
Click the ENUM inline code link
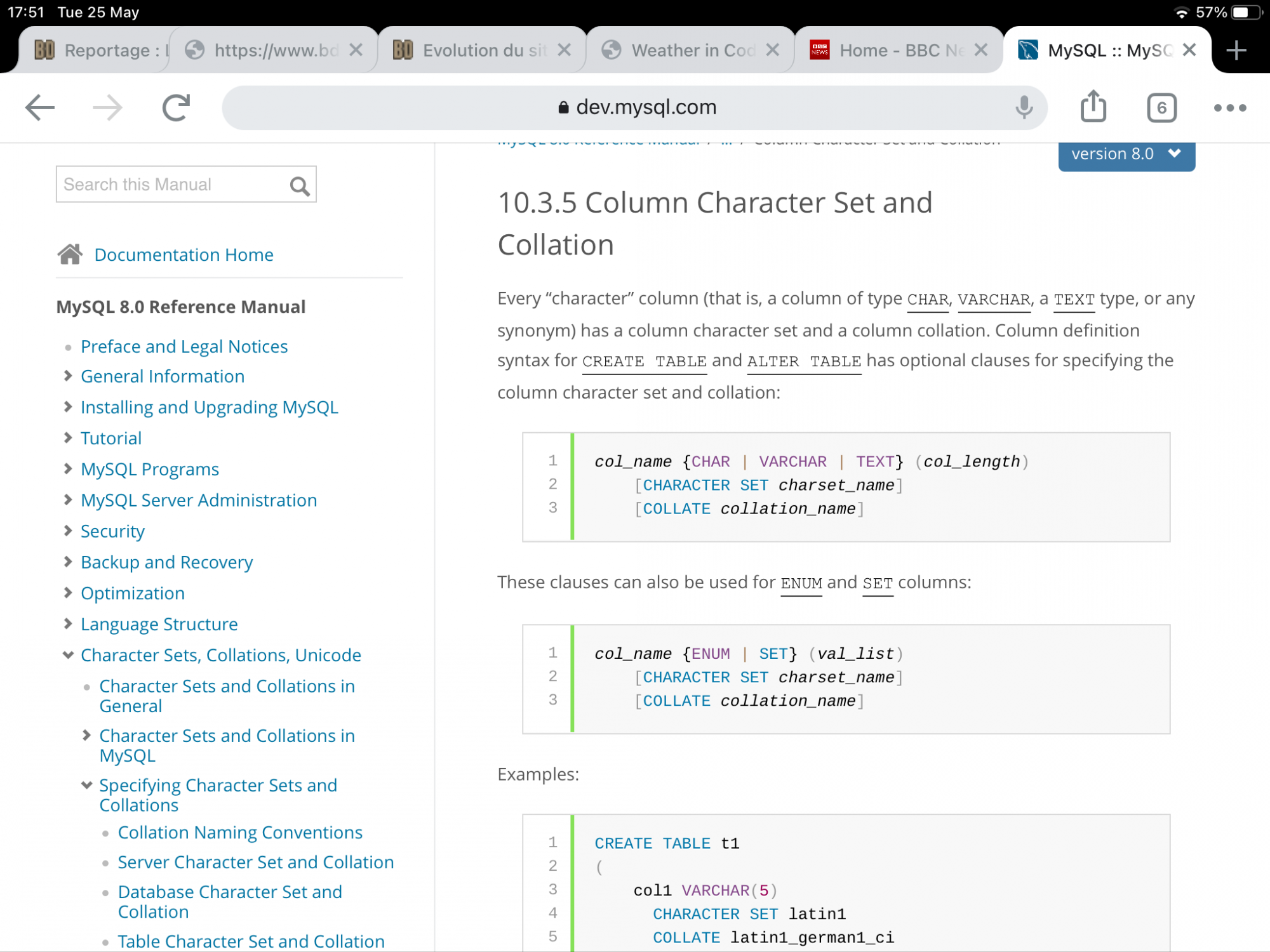[801, 583]
